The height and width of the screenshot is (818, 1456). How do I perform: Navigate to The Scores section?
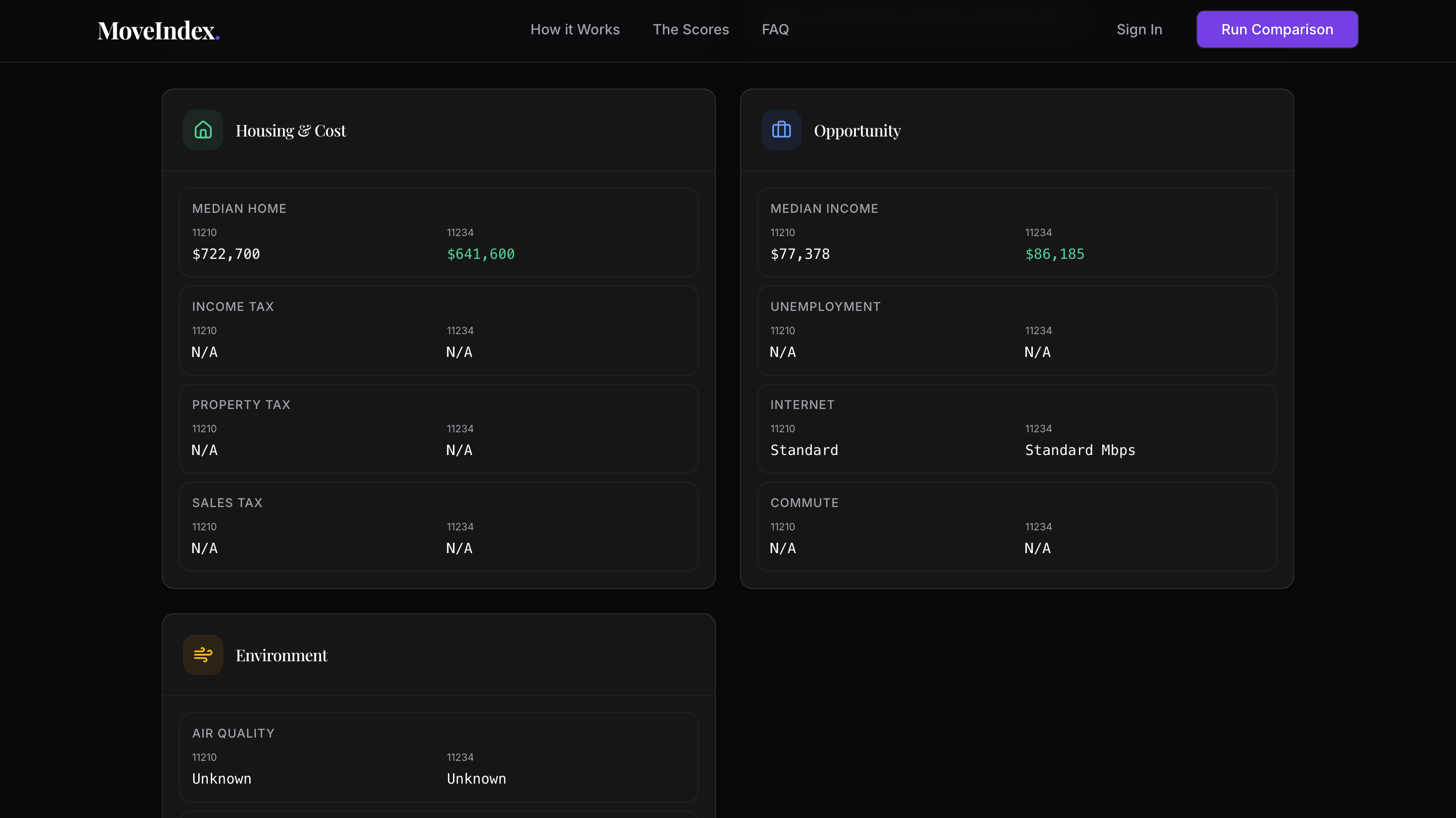tap(691, 29)
